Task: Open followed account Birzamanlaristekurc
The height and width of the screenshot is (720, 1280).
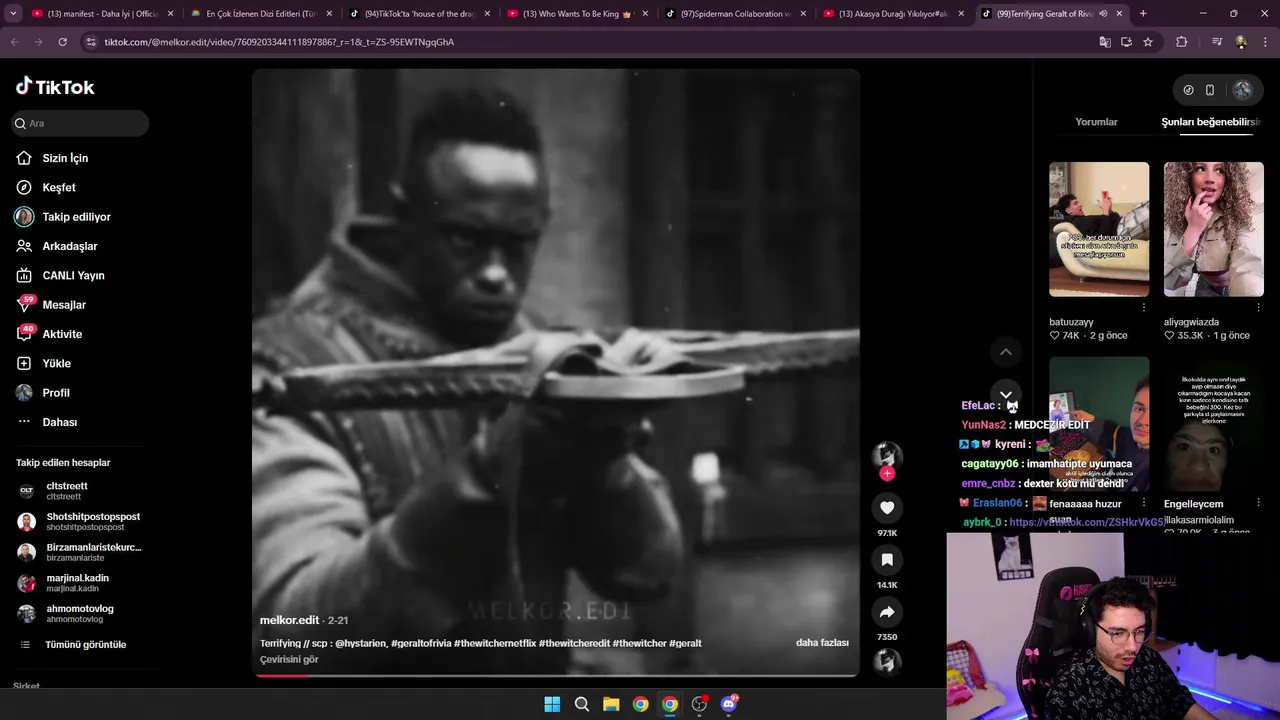Action: (93, 552)
